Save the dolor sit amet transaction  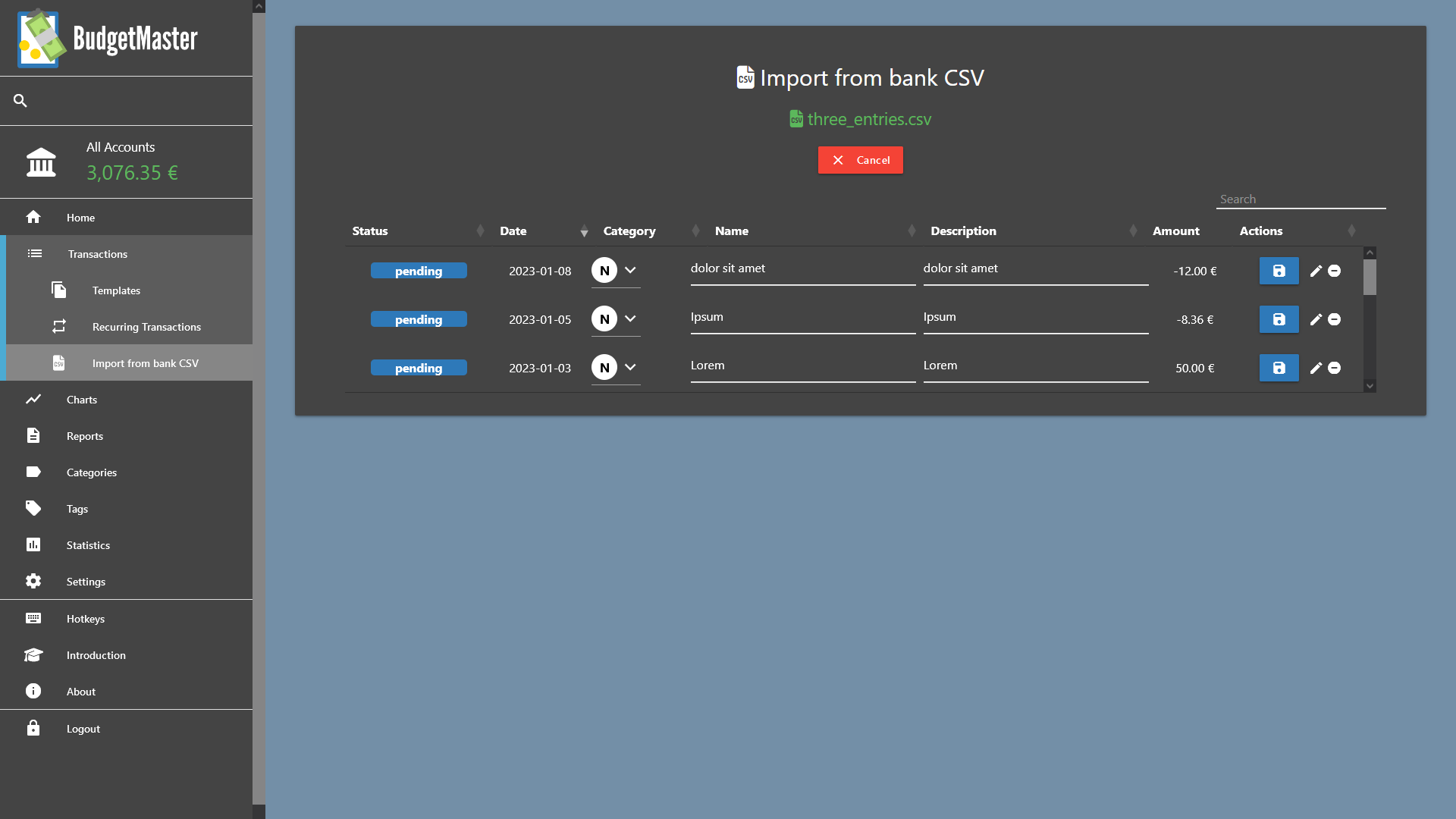(1279, 271)
